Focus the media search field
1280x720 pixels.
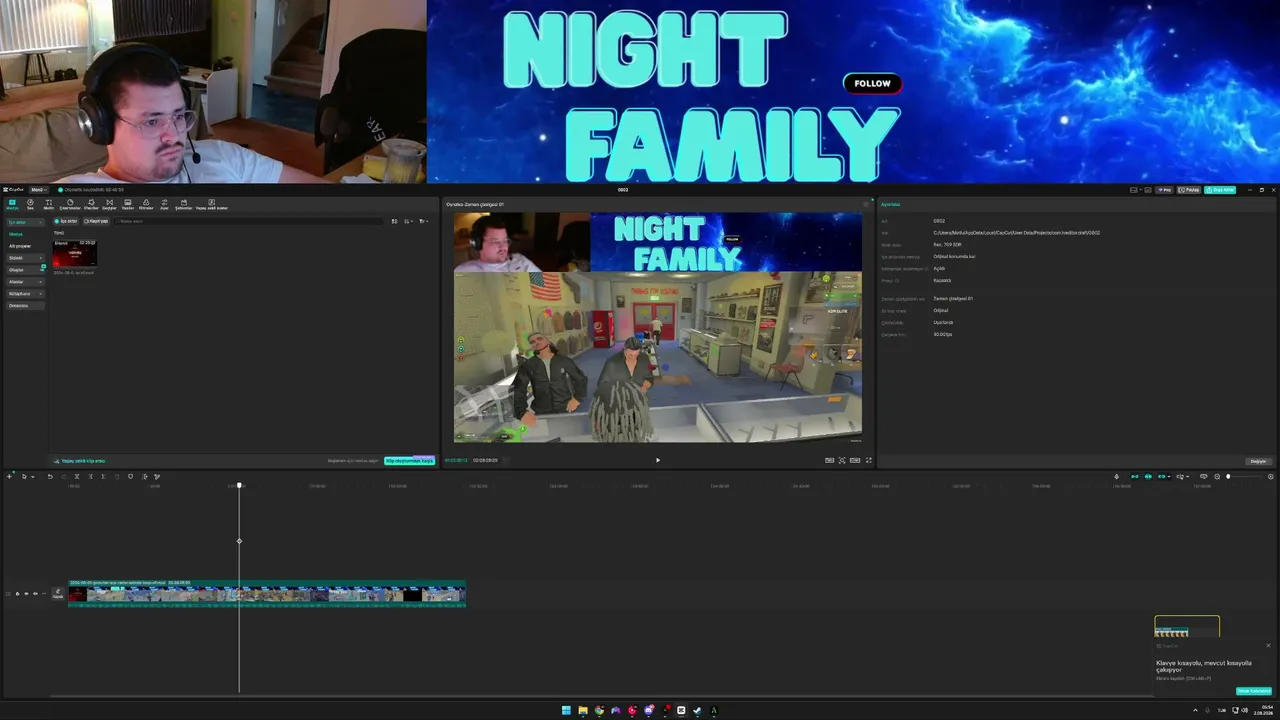tap(248, 221)
